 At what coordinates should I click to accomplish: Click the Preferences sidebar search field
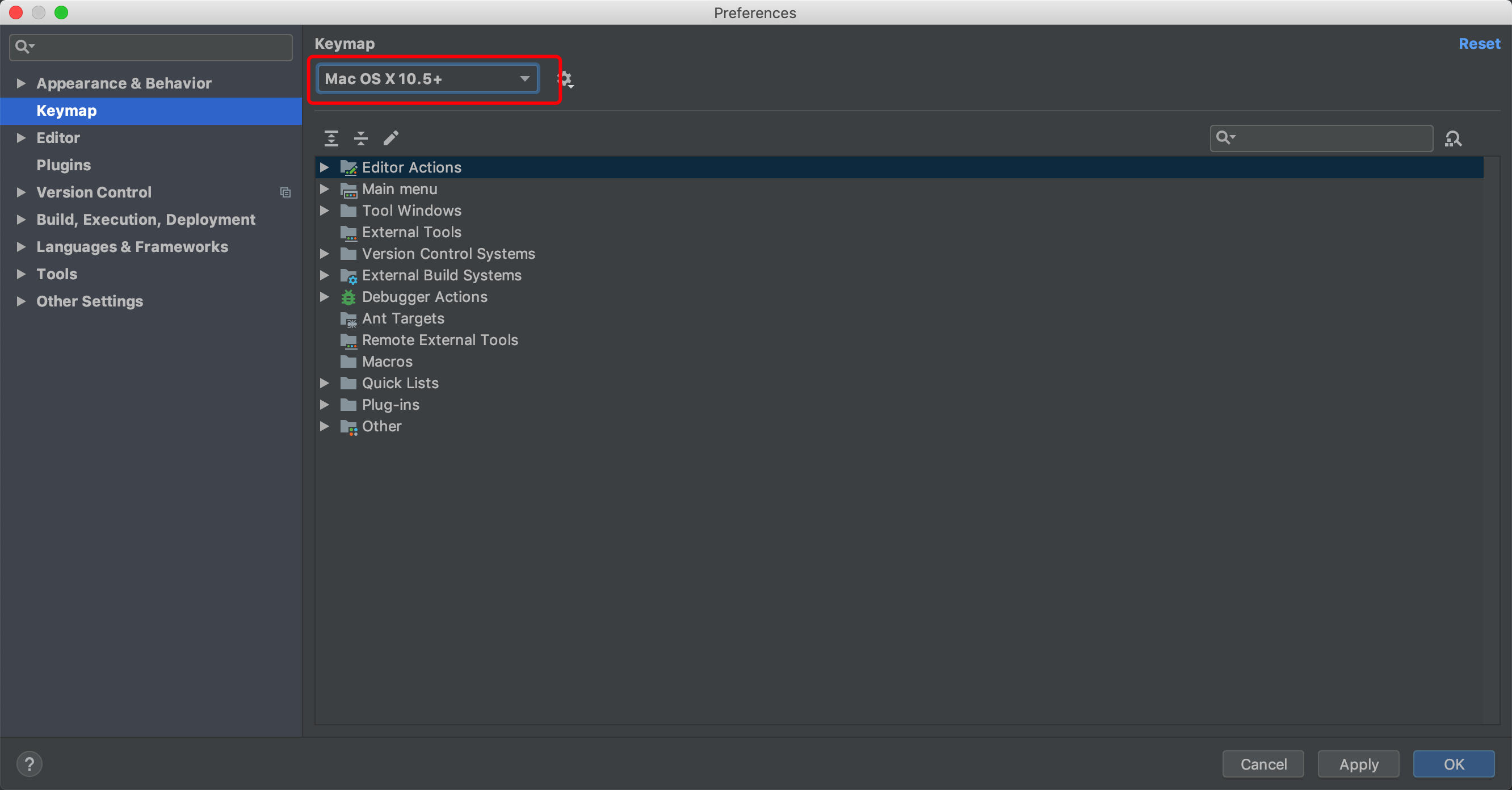[x=151, y=47]
